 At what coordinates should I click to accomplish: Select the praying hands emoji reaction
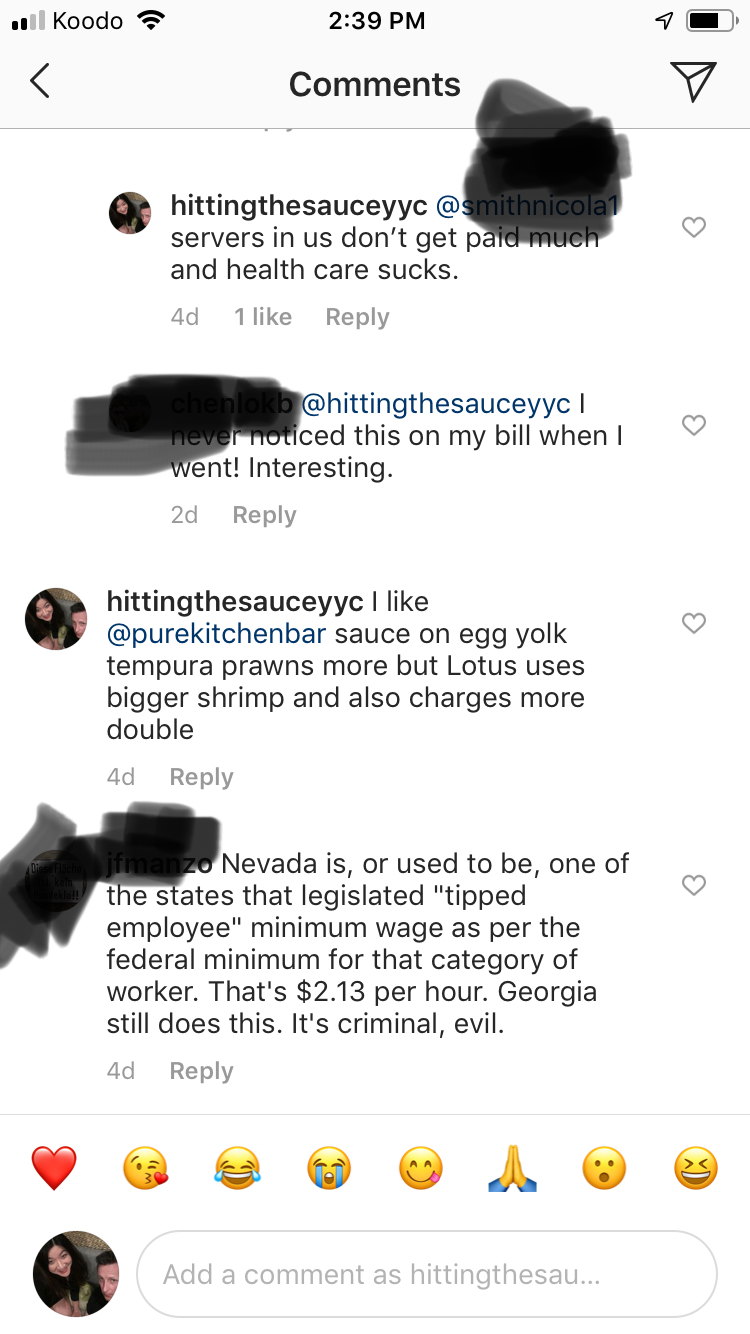click(x=512, y=1167)
